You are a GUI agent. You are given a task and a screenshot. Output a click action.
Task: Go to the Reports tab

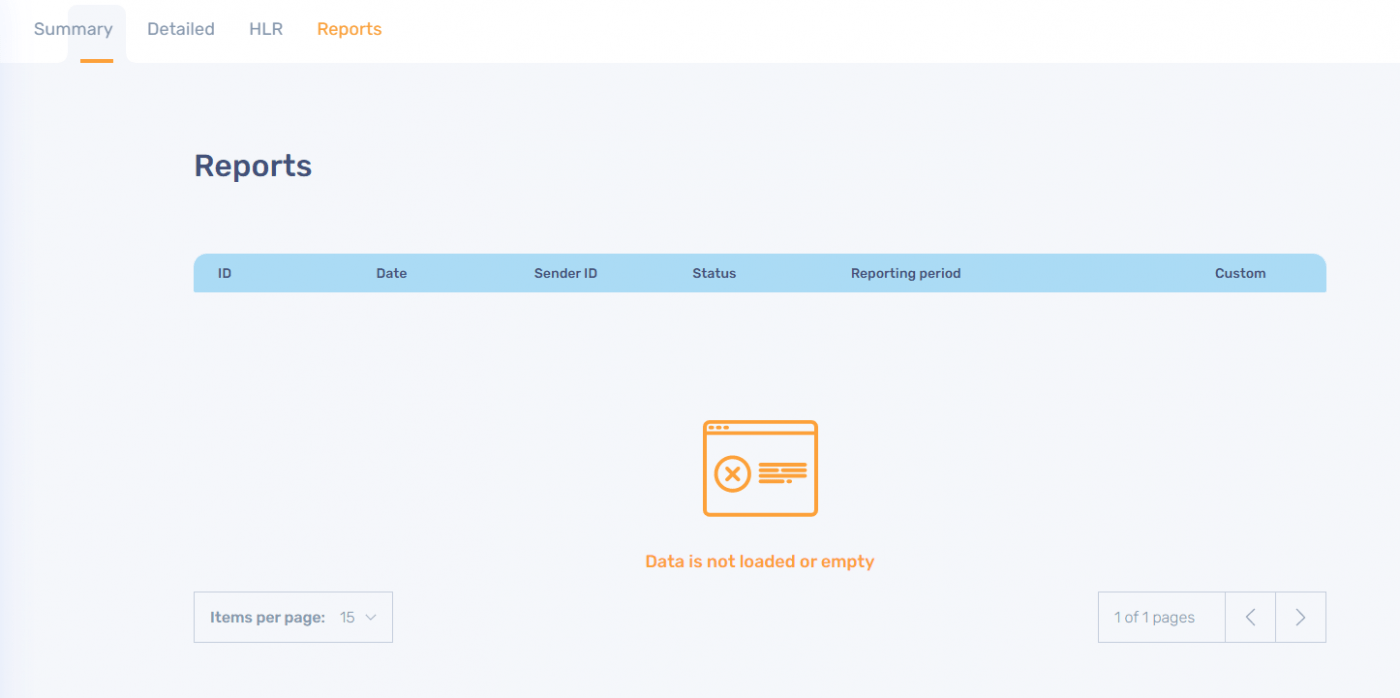349,29
